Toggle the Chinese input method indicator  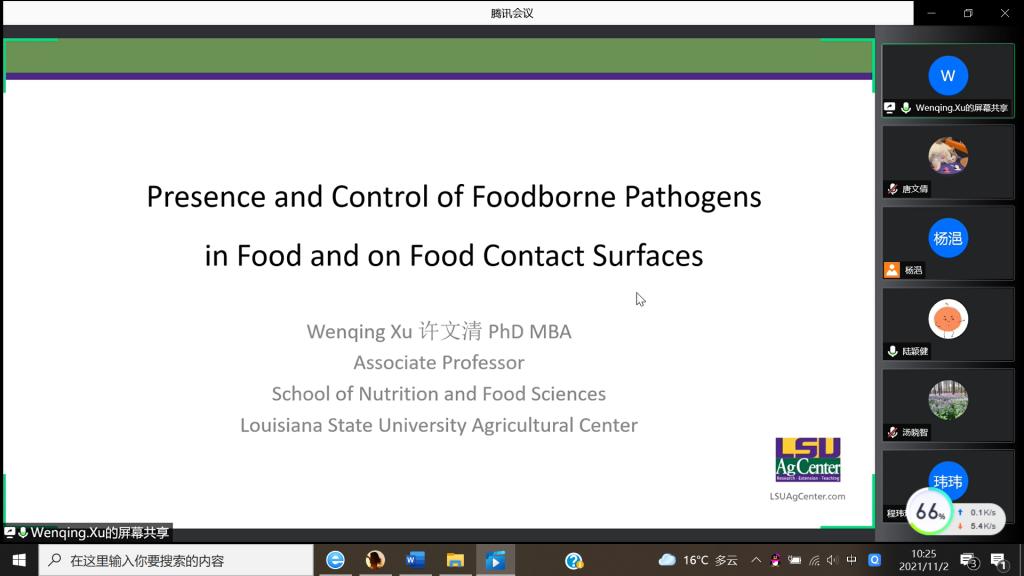click(852, 560)
